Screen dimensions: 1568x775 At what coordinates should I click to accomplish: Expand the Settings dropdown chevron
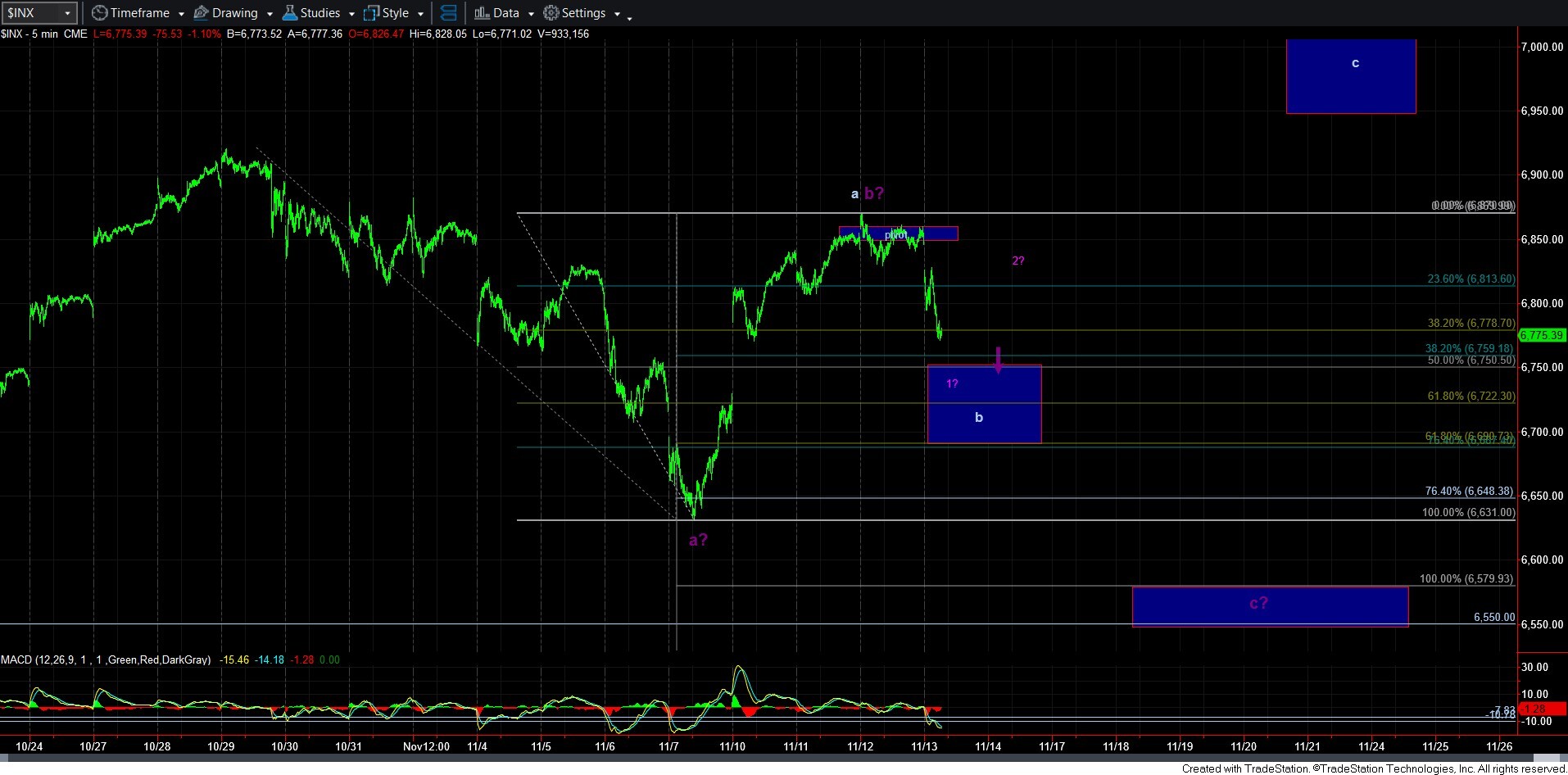click(x=618, y=14)
